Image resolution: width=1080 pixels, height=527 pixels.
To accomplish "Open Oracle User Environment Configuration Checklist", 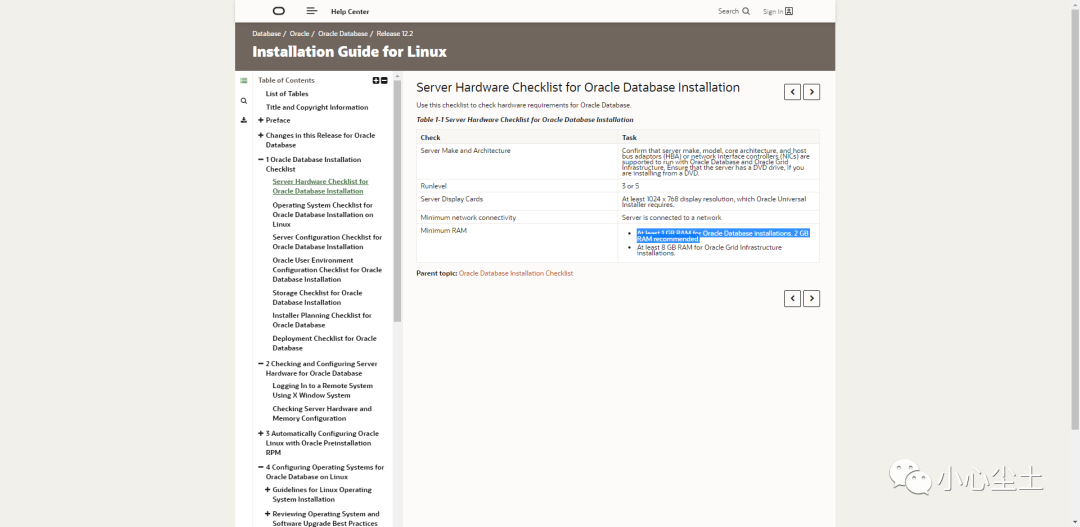I will 327,270.
